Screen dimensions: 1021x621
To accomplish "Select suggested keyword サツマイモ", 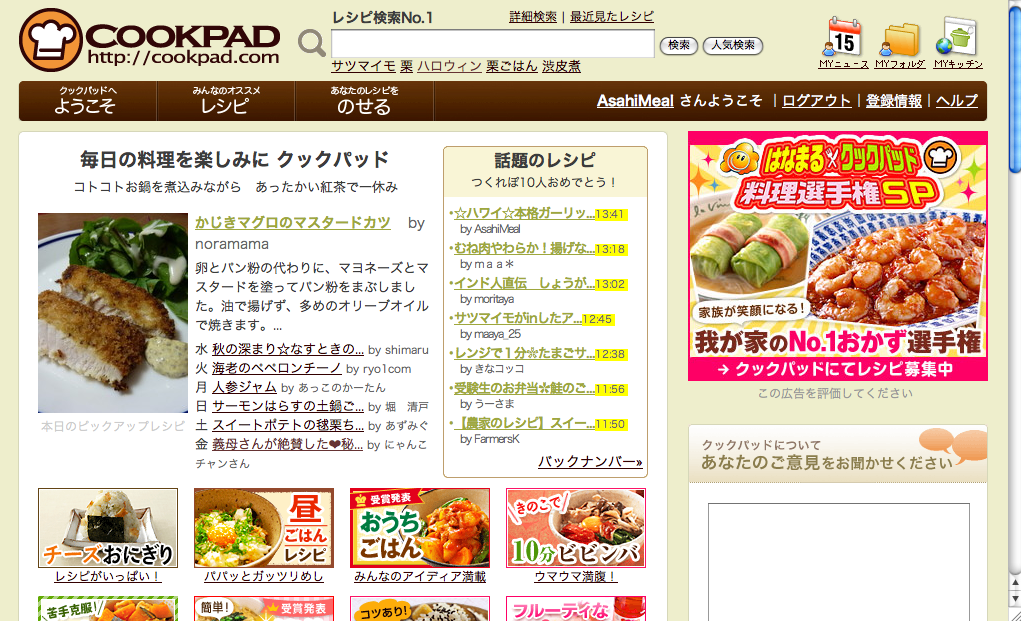I will coord(363,66).
